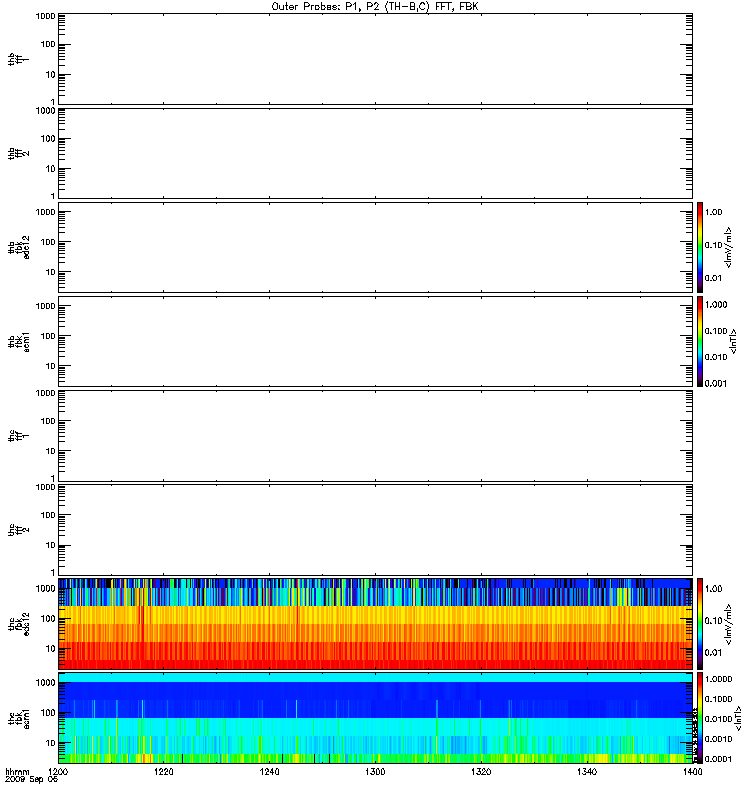The image size is (750, 800).
Task: Click the 0.0010 value on thc scm1 color bar
Action: point(718,739)
